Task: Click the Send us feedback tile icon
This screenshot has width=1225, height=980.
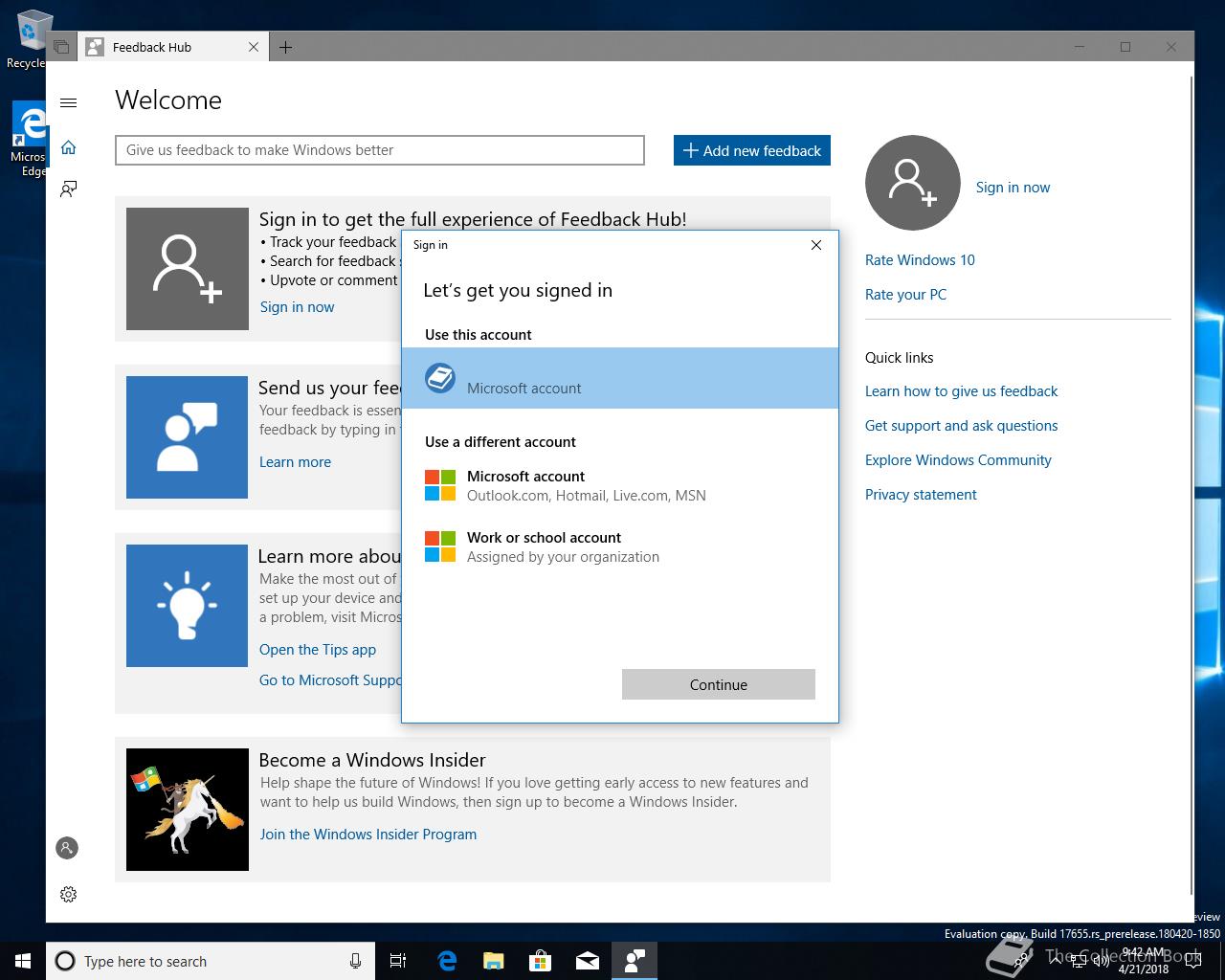Action: click(x=187, y=437)
